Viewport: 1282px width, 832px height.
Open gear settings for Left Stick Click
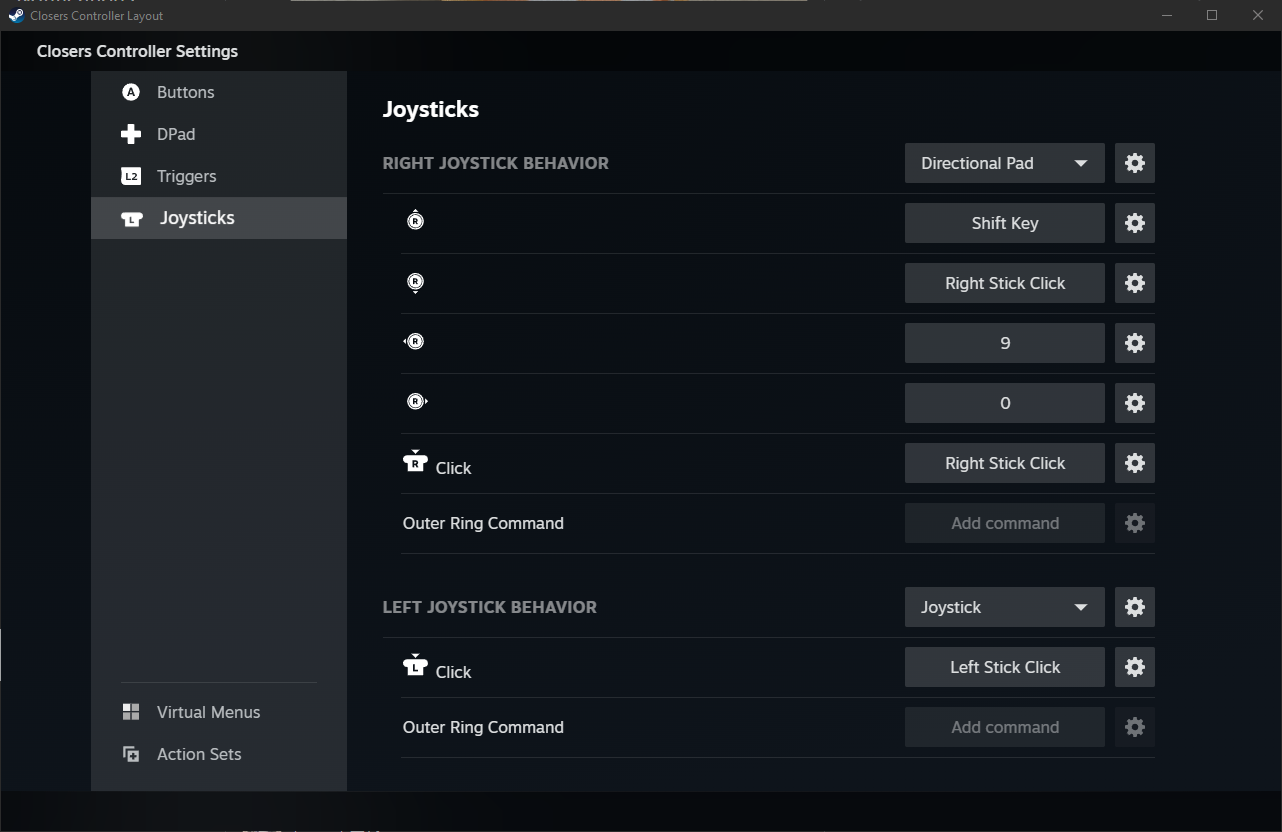[x=1134, y=667]
